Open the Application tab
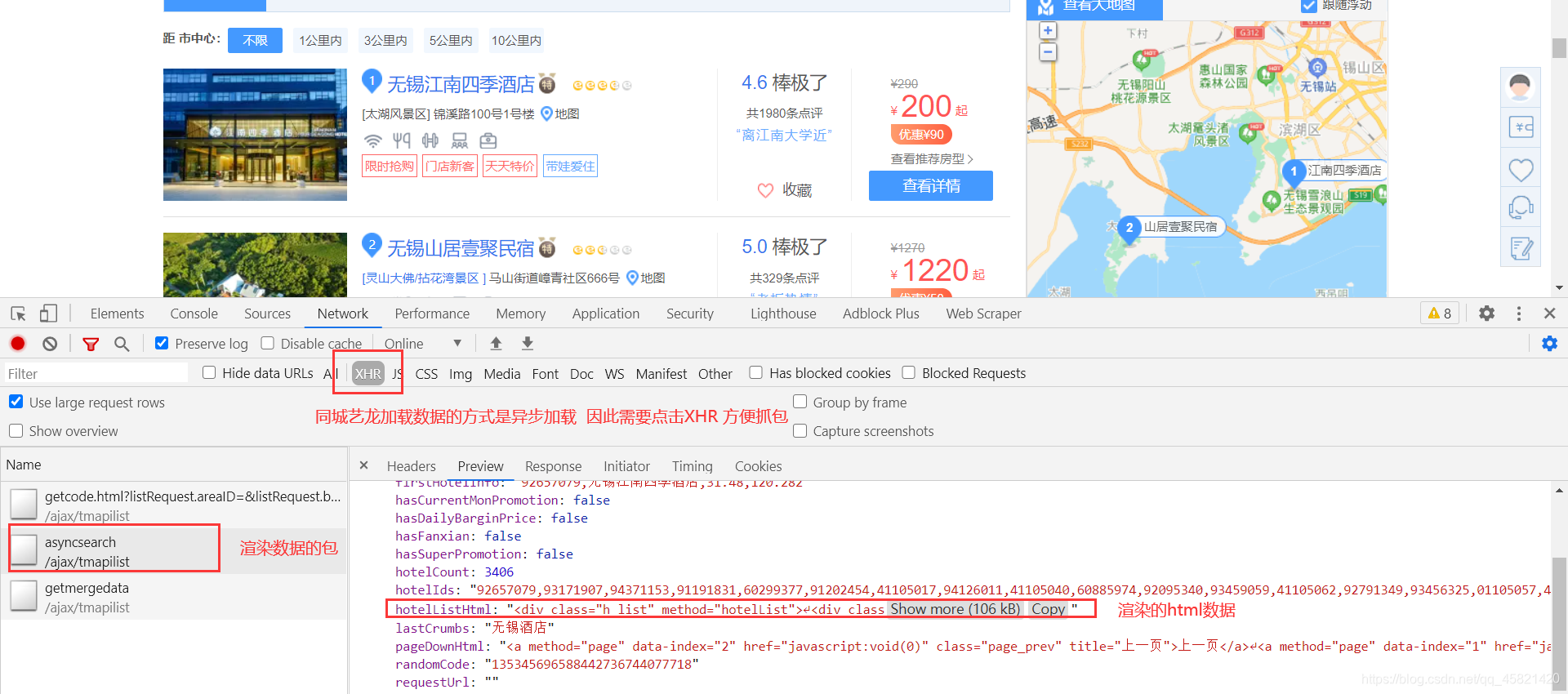The width and height of the screenshot is (1568, 694). (x=605, y=314)
